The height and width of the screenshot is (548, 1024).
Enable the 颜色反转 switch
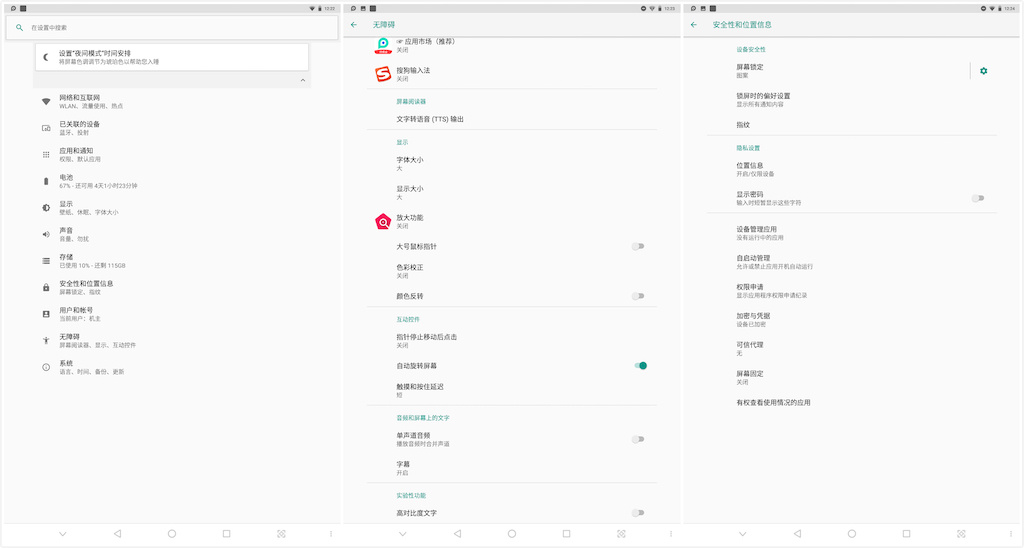click(x=637, y=296)
